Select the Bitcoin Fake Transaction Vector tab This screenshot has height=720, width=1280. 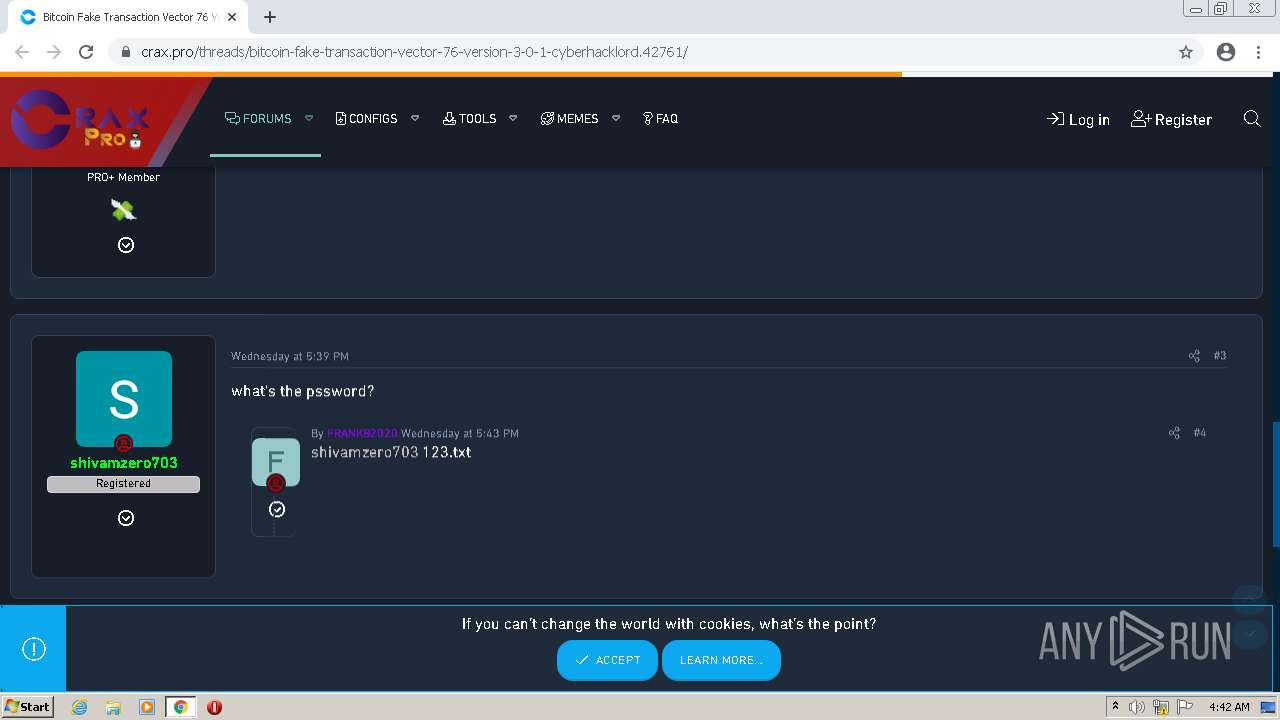127,17
